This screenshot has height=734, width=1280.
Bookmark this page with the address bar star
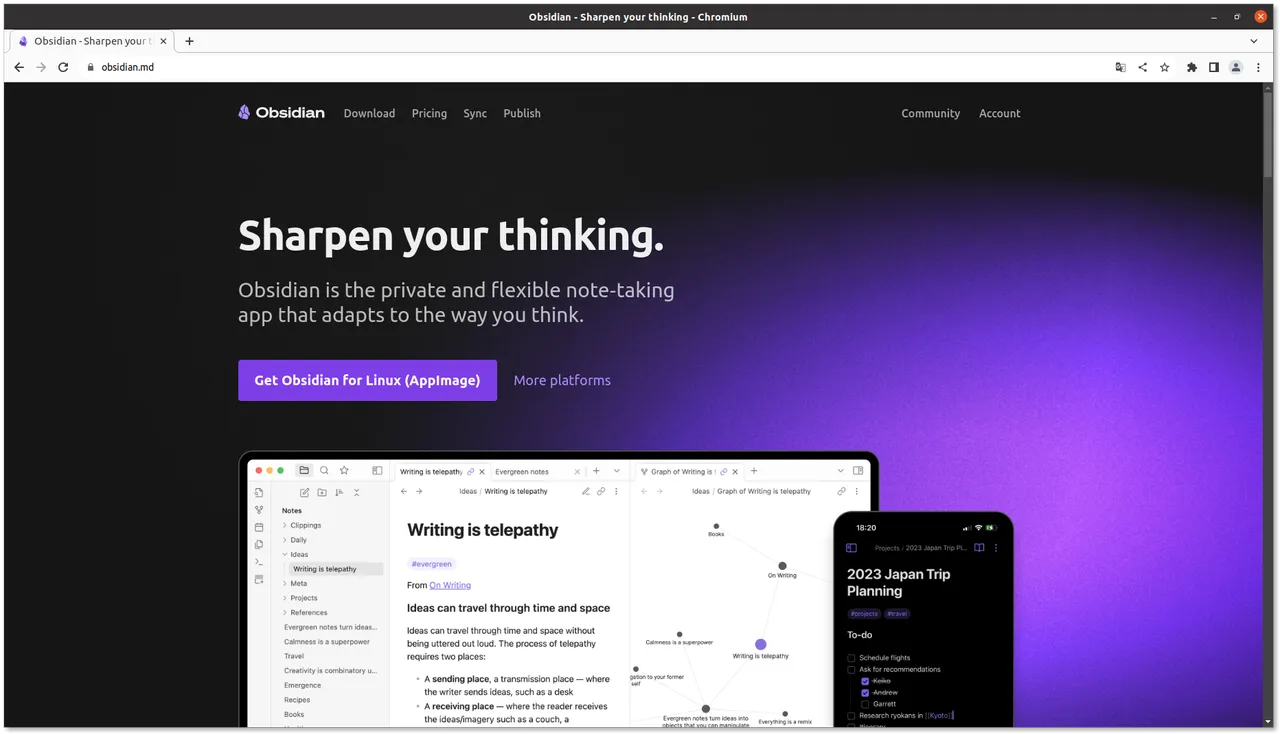point(1164,67)
